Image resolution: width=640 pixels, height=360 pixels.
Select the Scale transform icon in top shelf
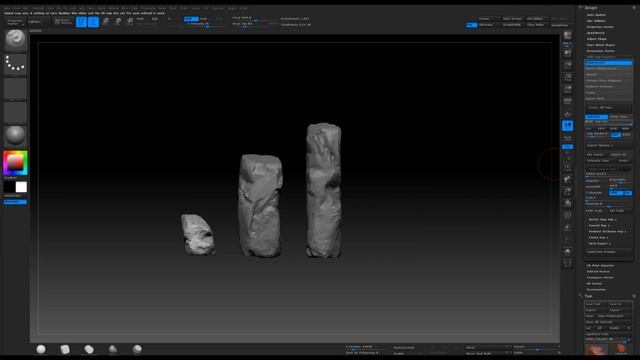click(x=118, y=21)
